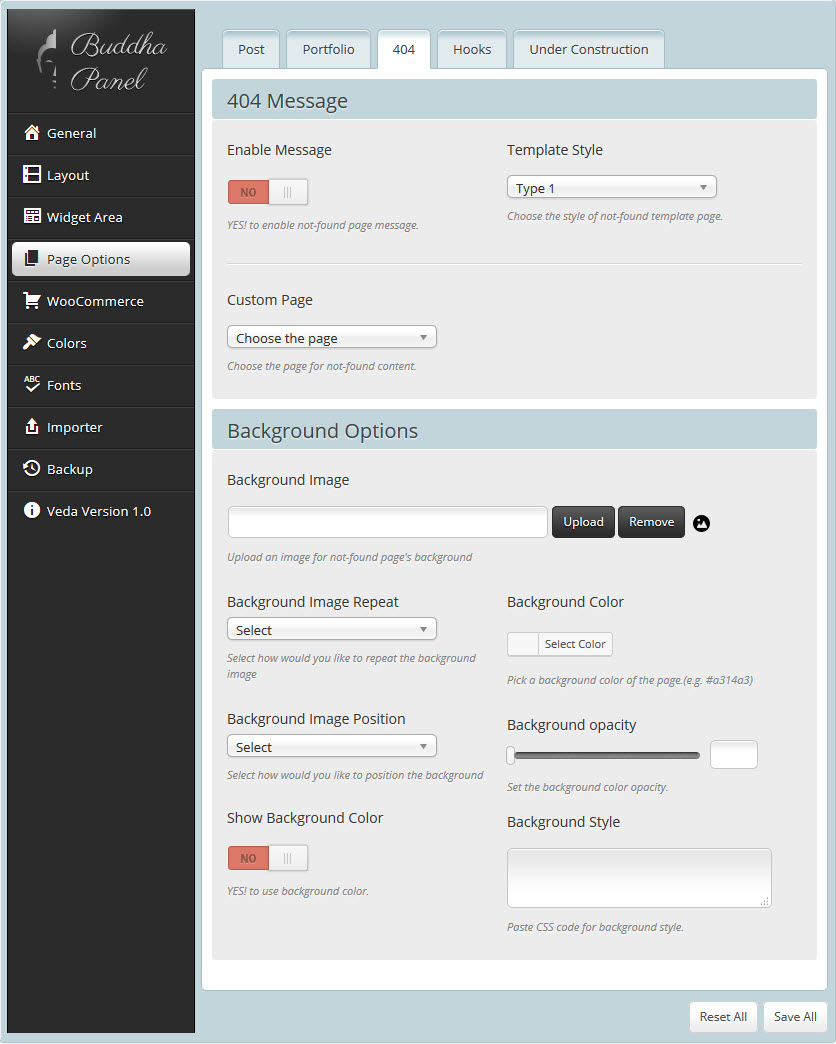Click the image preview icon beside Remove
836x1044 pixels.
[x=701, y=523]
